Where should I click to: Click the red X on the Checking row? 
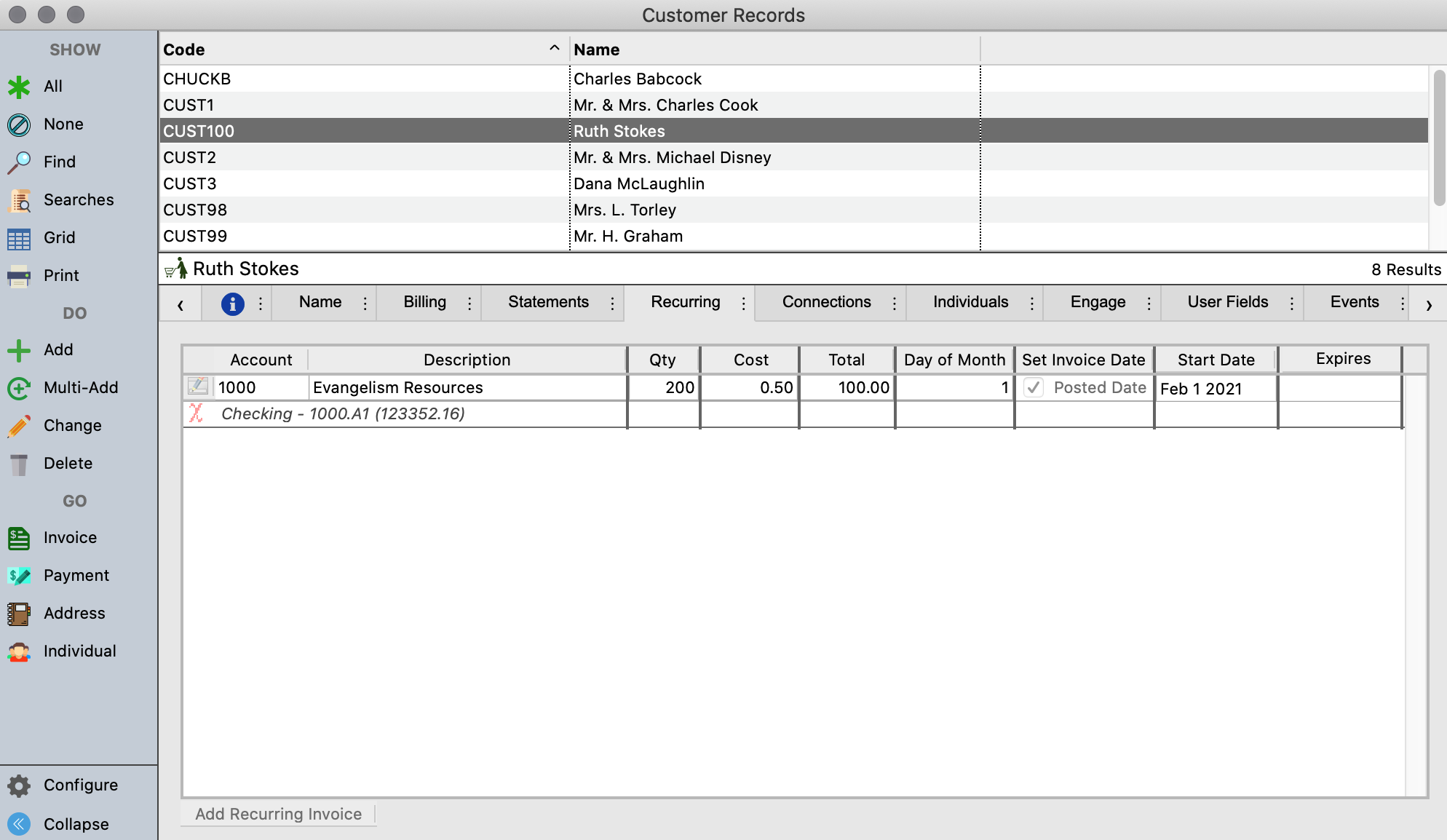tap(196, 413)
